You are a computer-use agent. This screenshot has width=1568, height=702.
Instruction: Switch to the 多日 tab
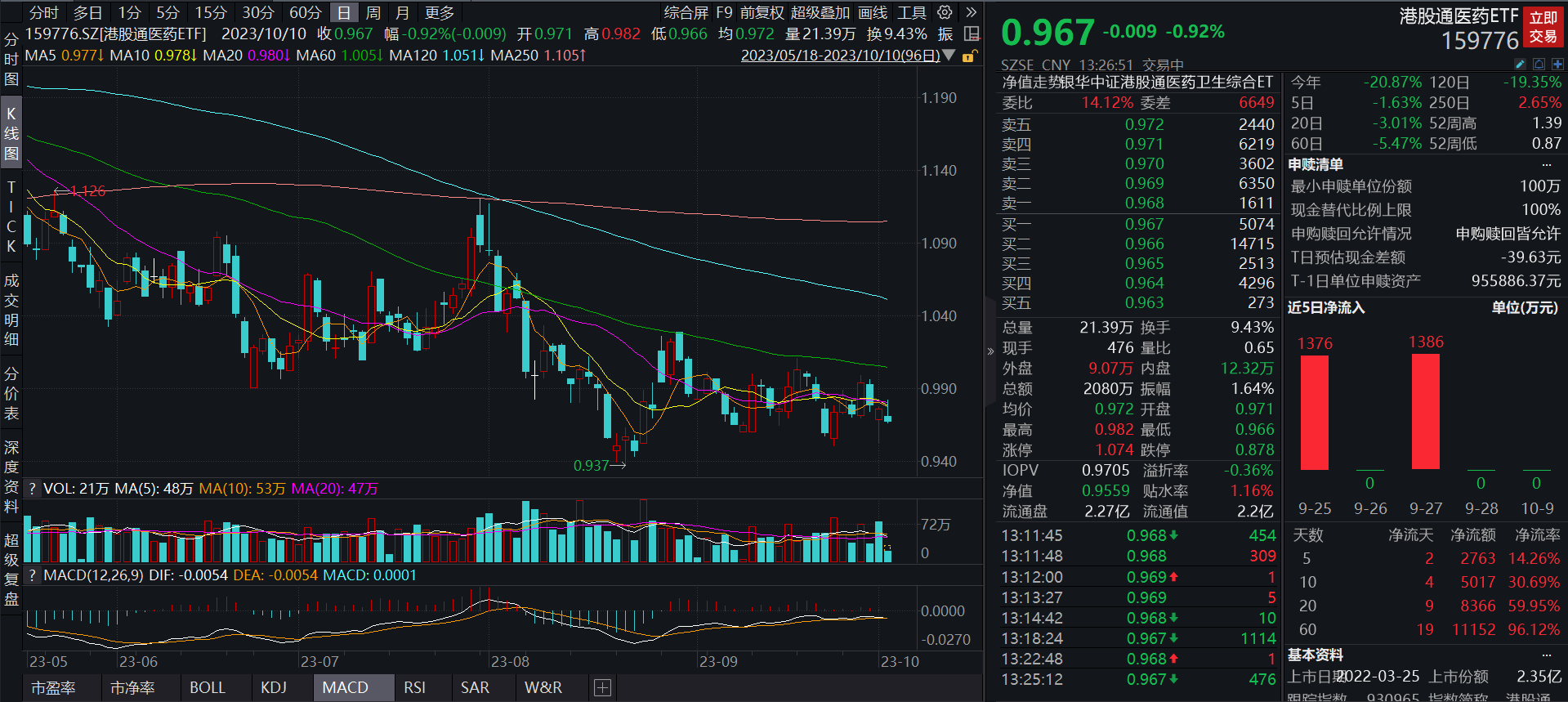tap(88, 12)
